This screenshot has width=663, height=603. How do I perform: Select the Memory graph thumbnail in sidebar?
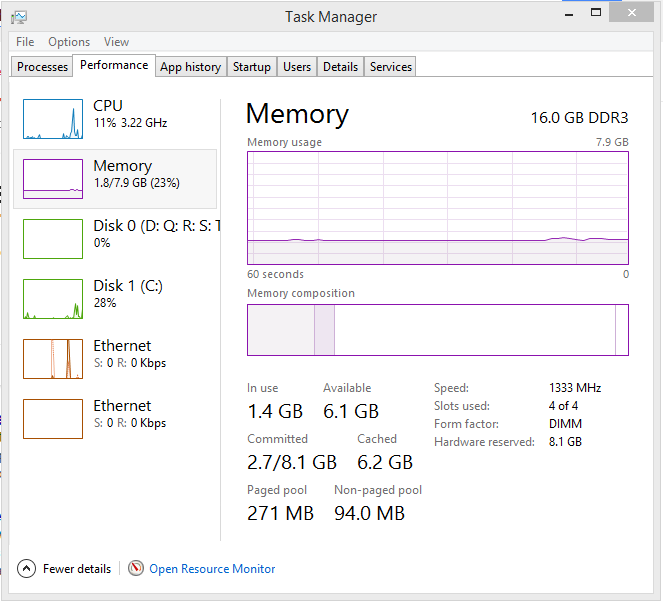click(x=53, y=179)
